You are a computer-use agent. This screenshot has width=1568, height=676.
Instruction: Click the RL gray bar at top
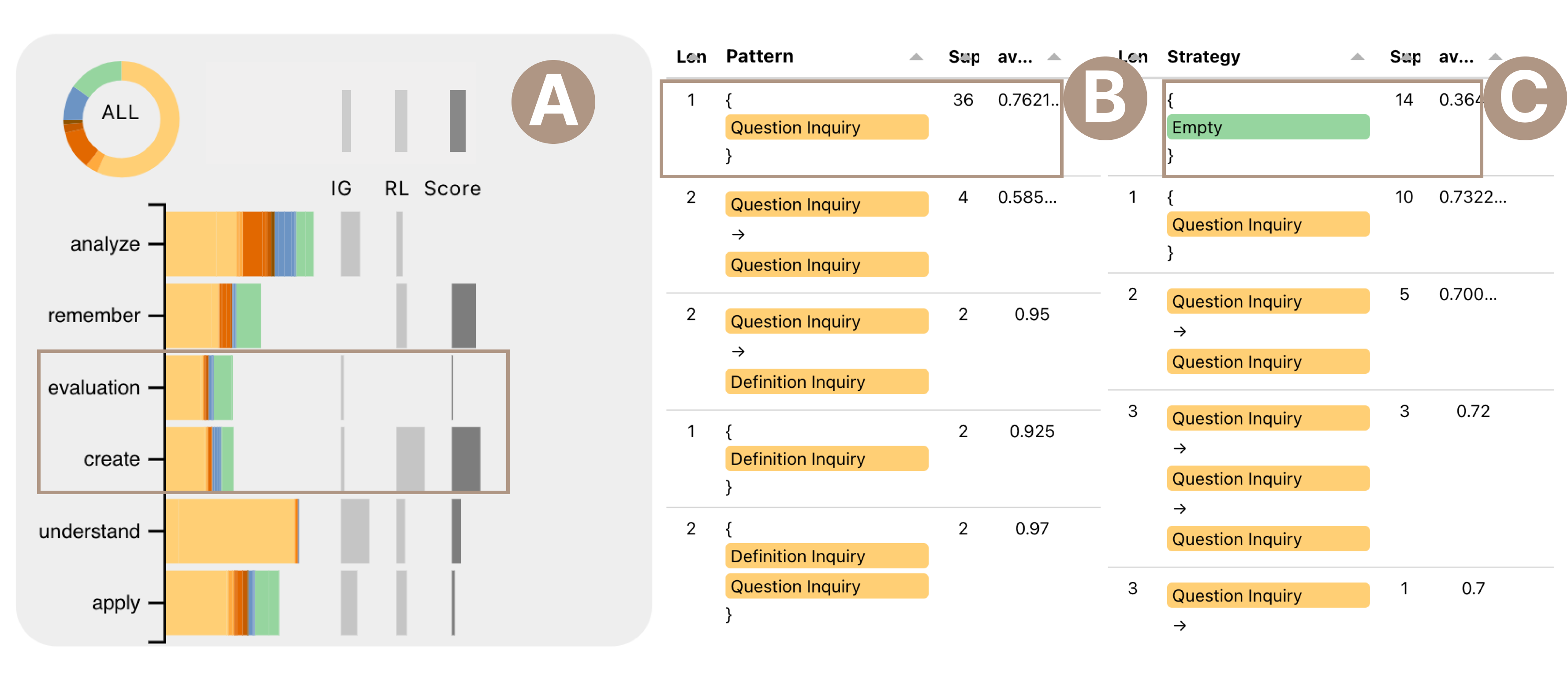tap(401, 120)
